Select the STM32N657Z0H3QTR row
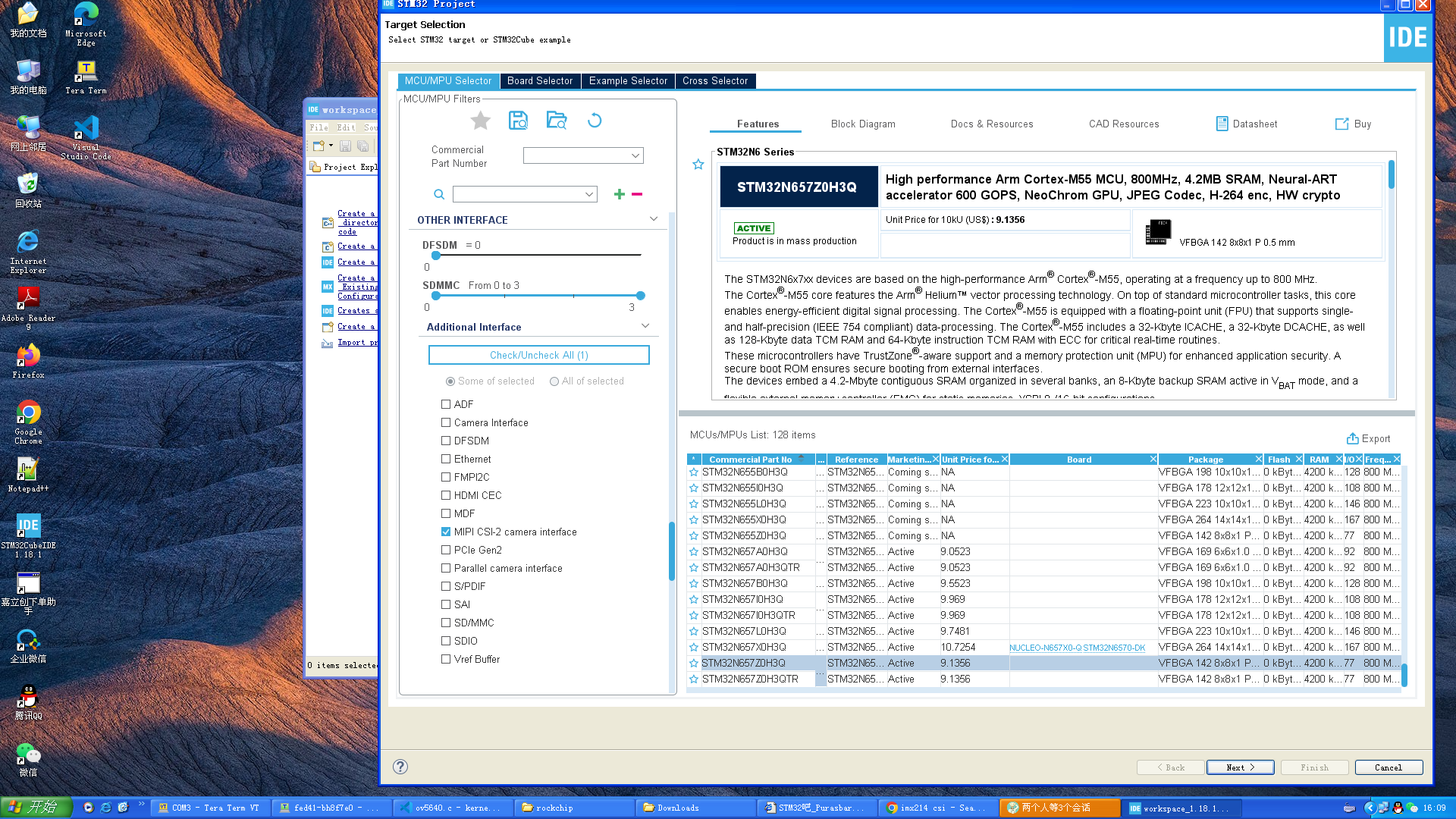The height and width of the screenshot is (819, 1456). (x=1043, y=679)
